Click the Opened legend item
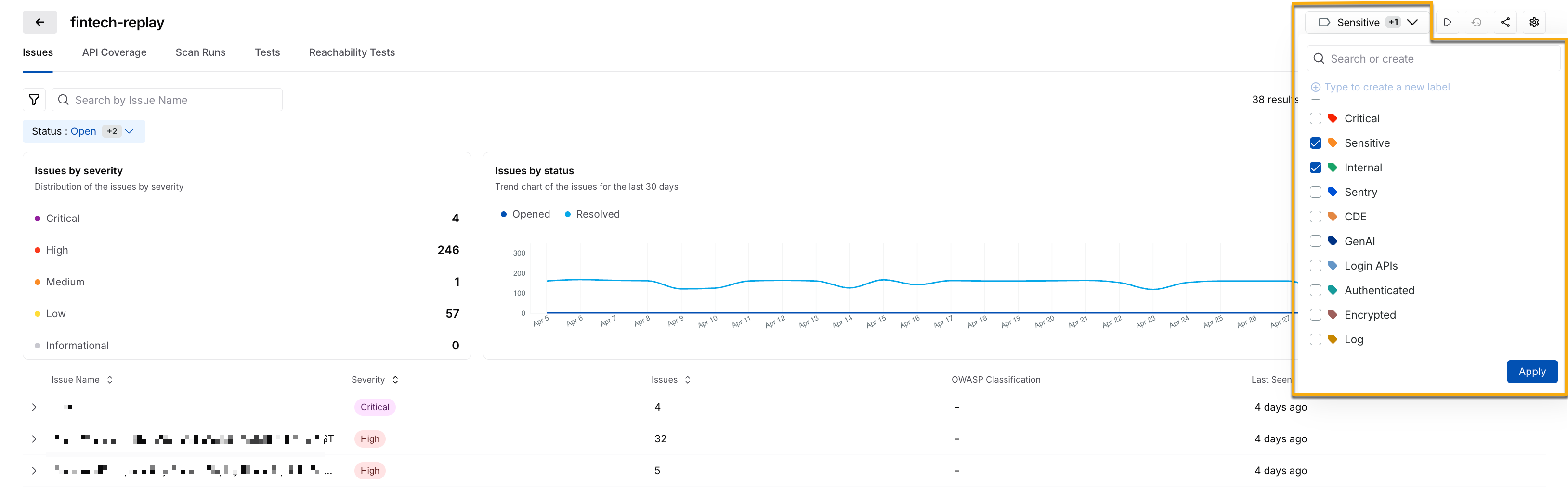The height and width of the screenshot is (490, 1568). 525,214
